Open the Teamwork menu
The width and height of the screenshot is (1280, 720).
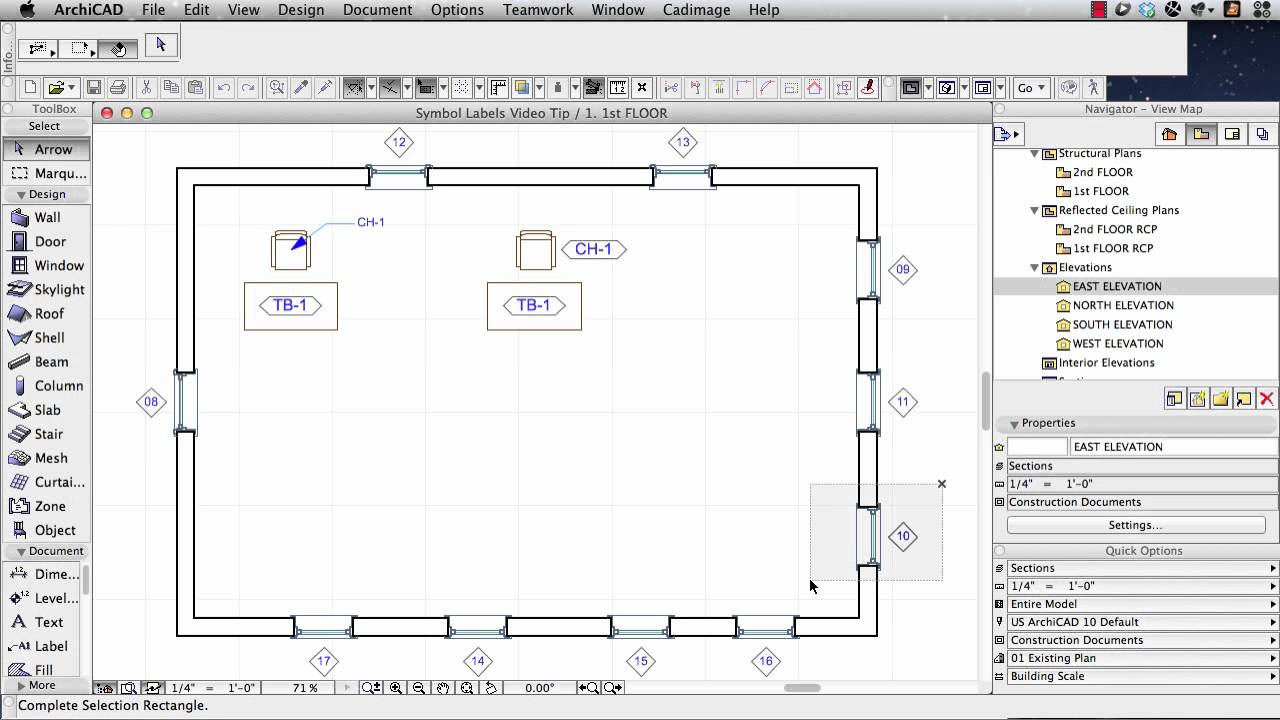click(538, 10)
